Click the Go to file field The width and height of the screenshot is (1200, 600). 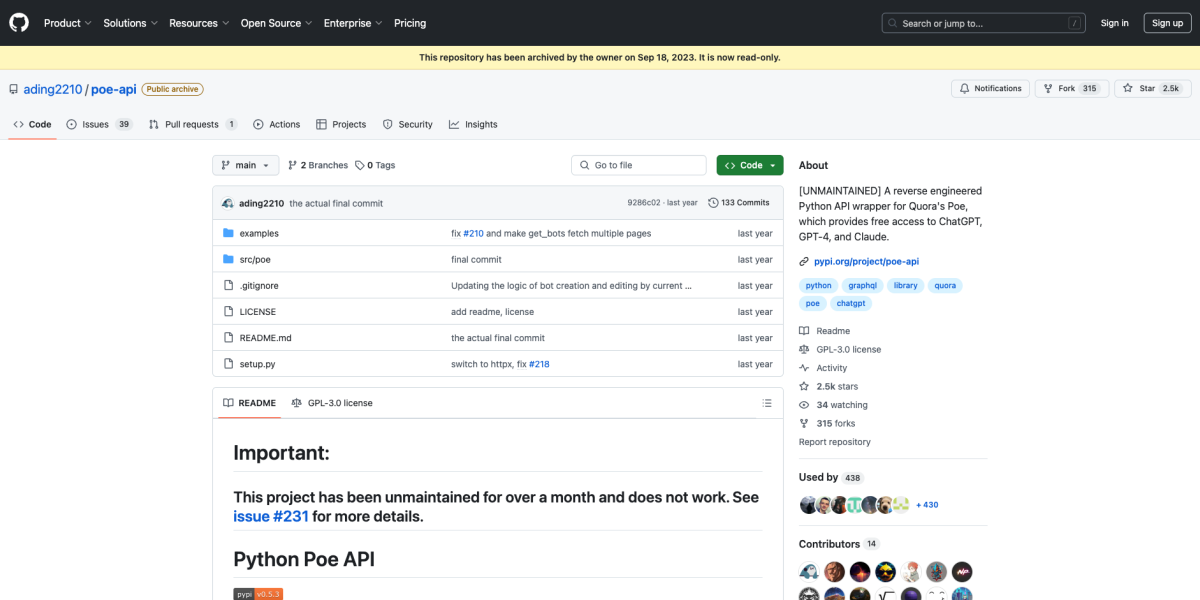tap(640, 165)
